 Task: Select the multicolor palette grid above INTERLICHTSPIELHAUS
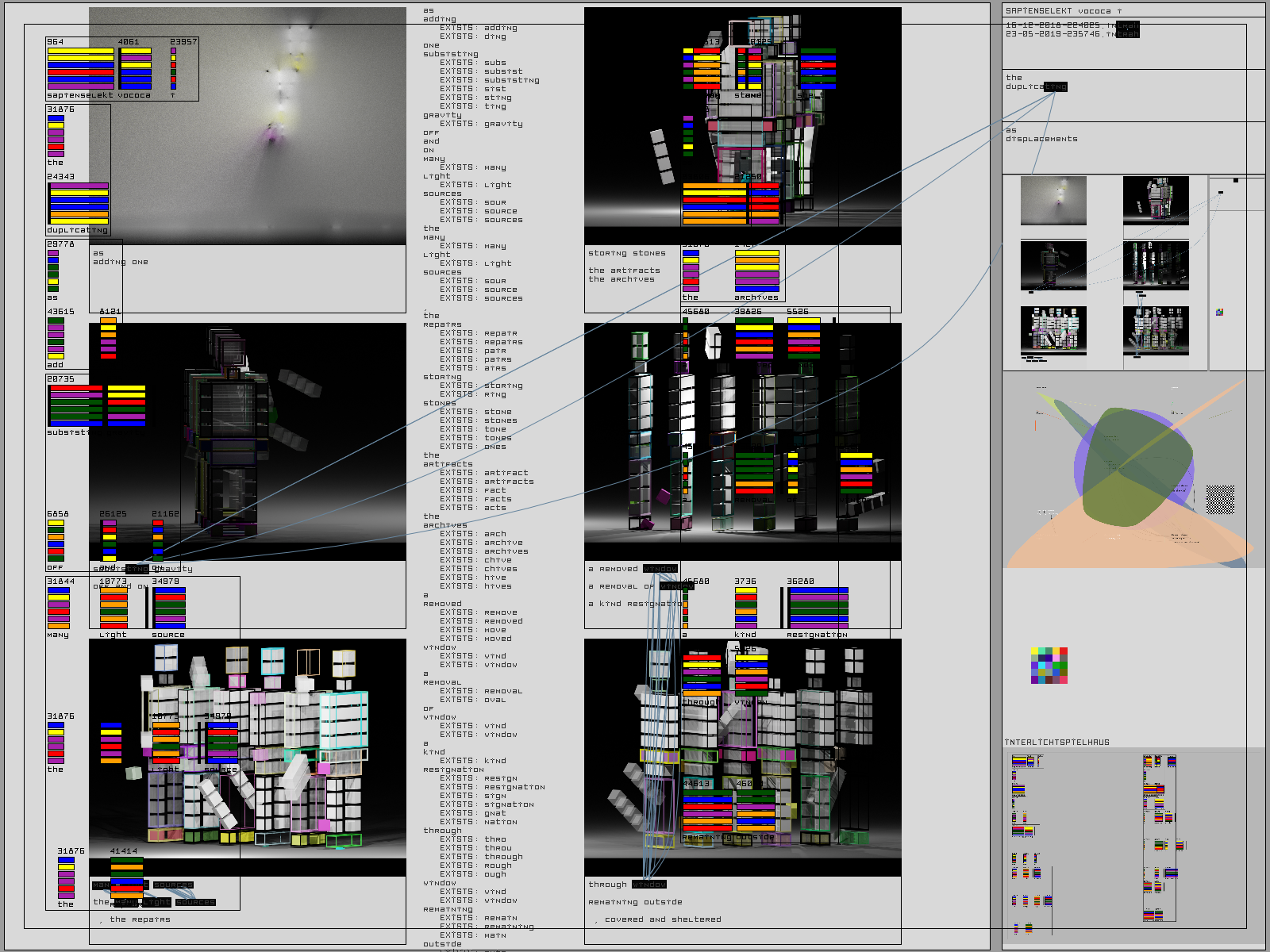tap(1049, 665)
